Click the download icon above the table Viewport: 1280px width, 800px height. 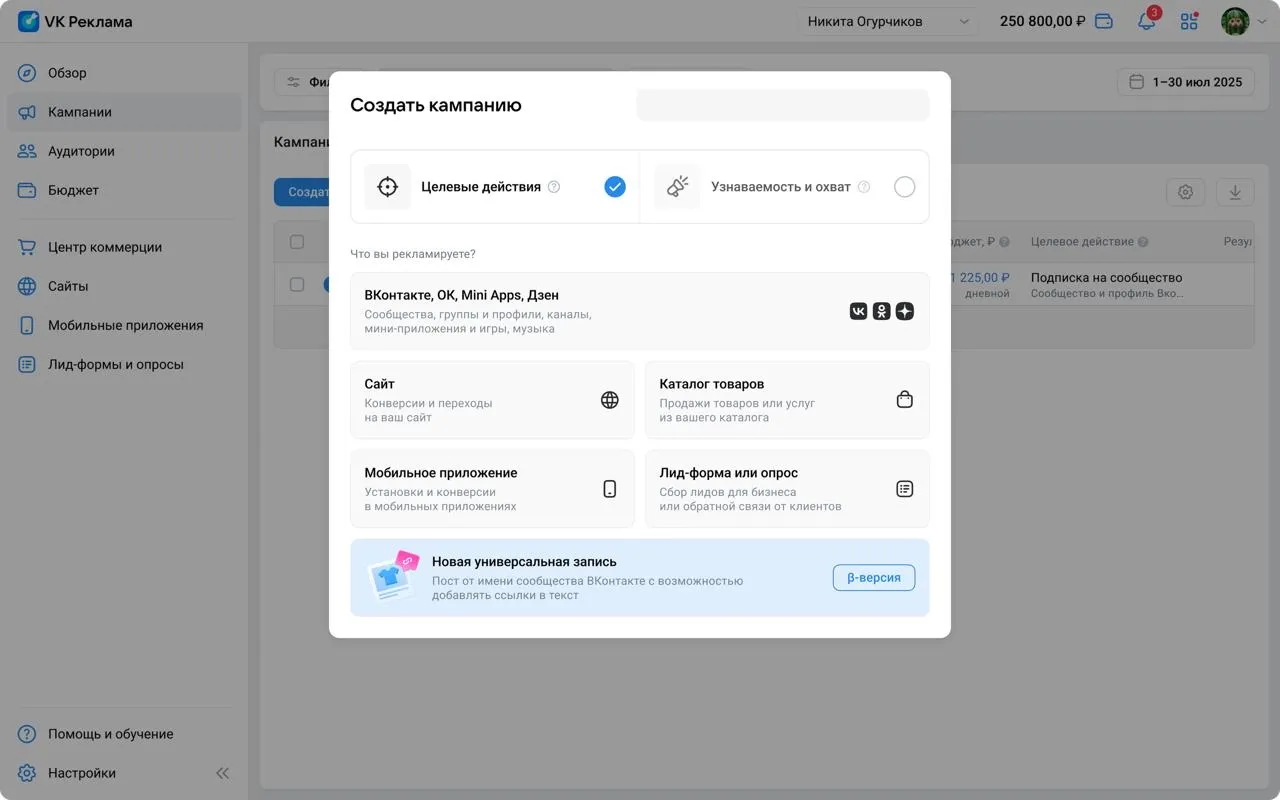point(1235,192)
